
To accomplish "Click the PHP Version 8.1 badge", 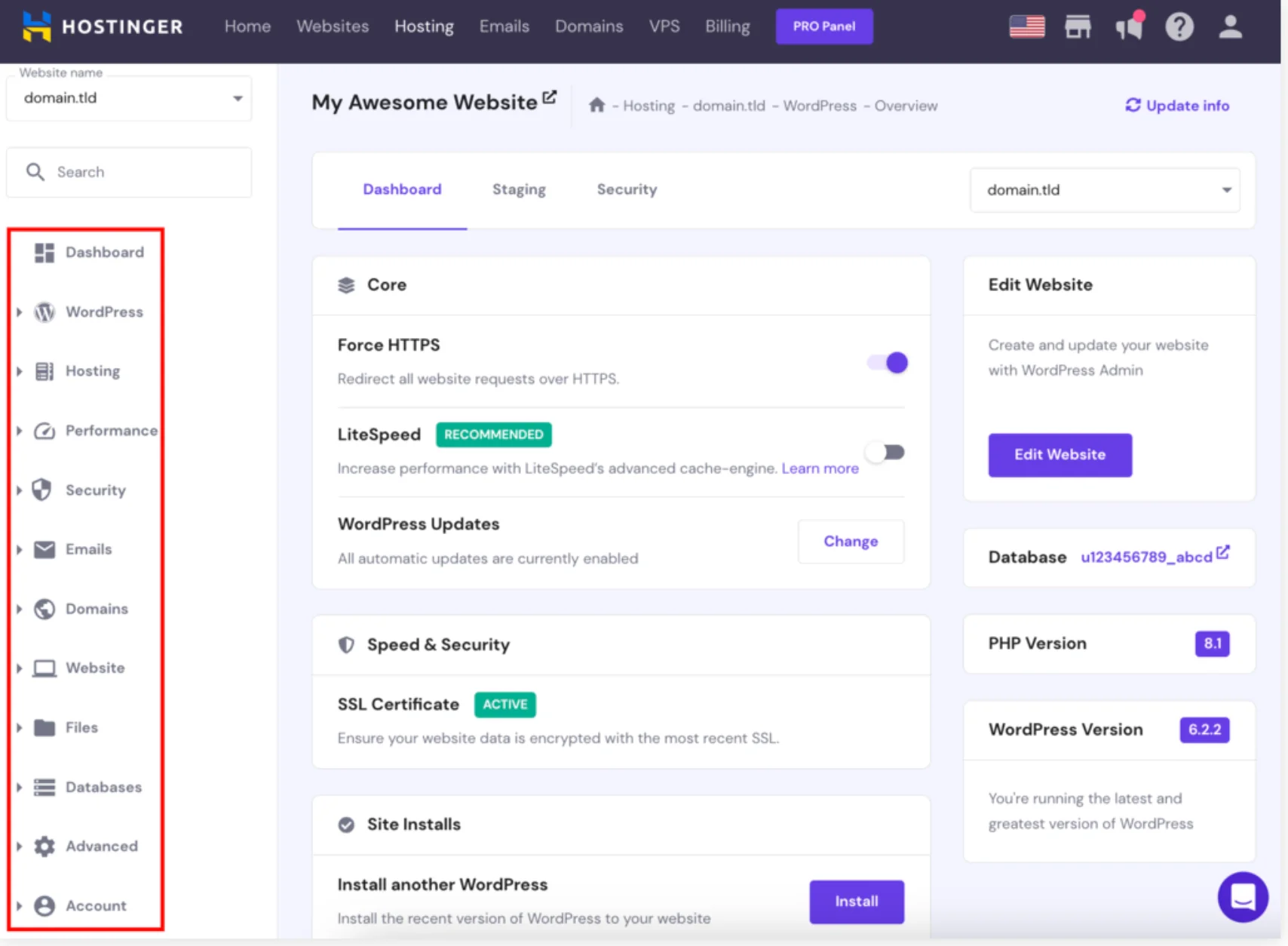I will click(x=1212, y=643).
